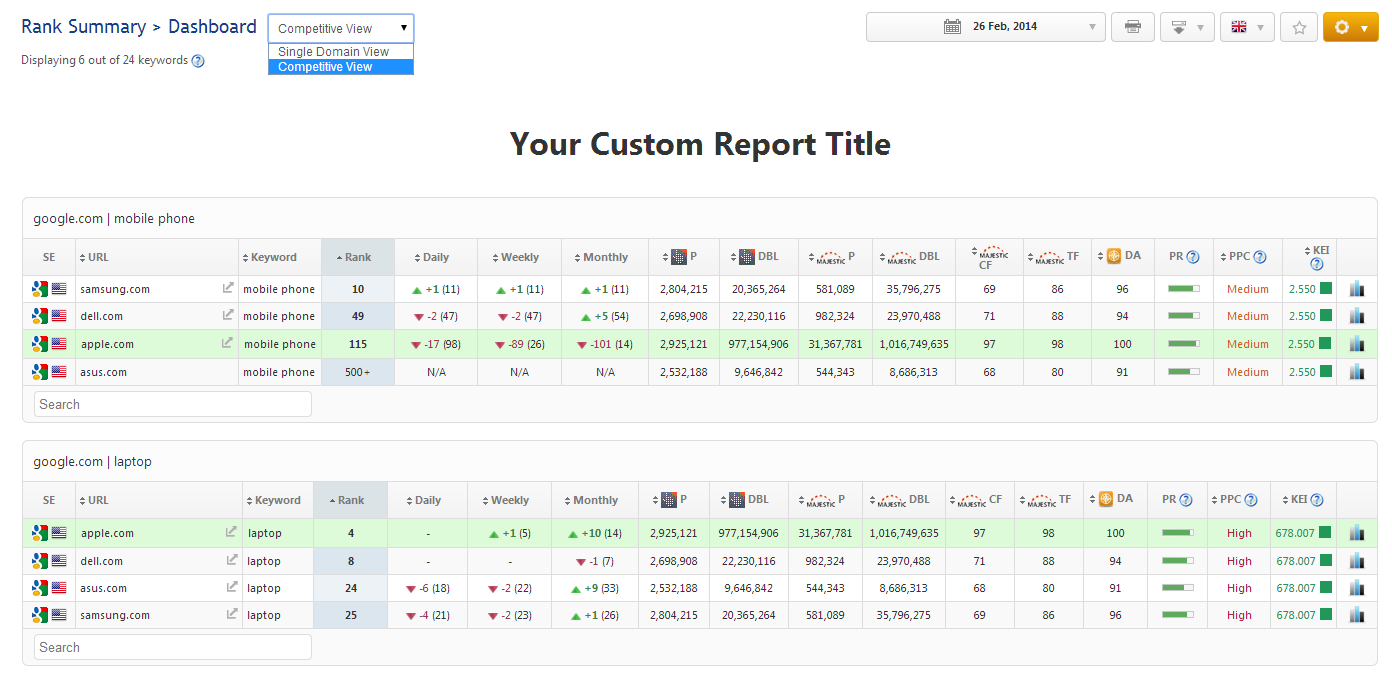Open chart icon for samsung.com mobile phone row
The image size is (1392, 677).
click(x=1356, y=289)
